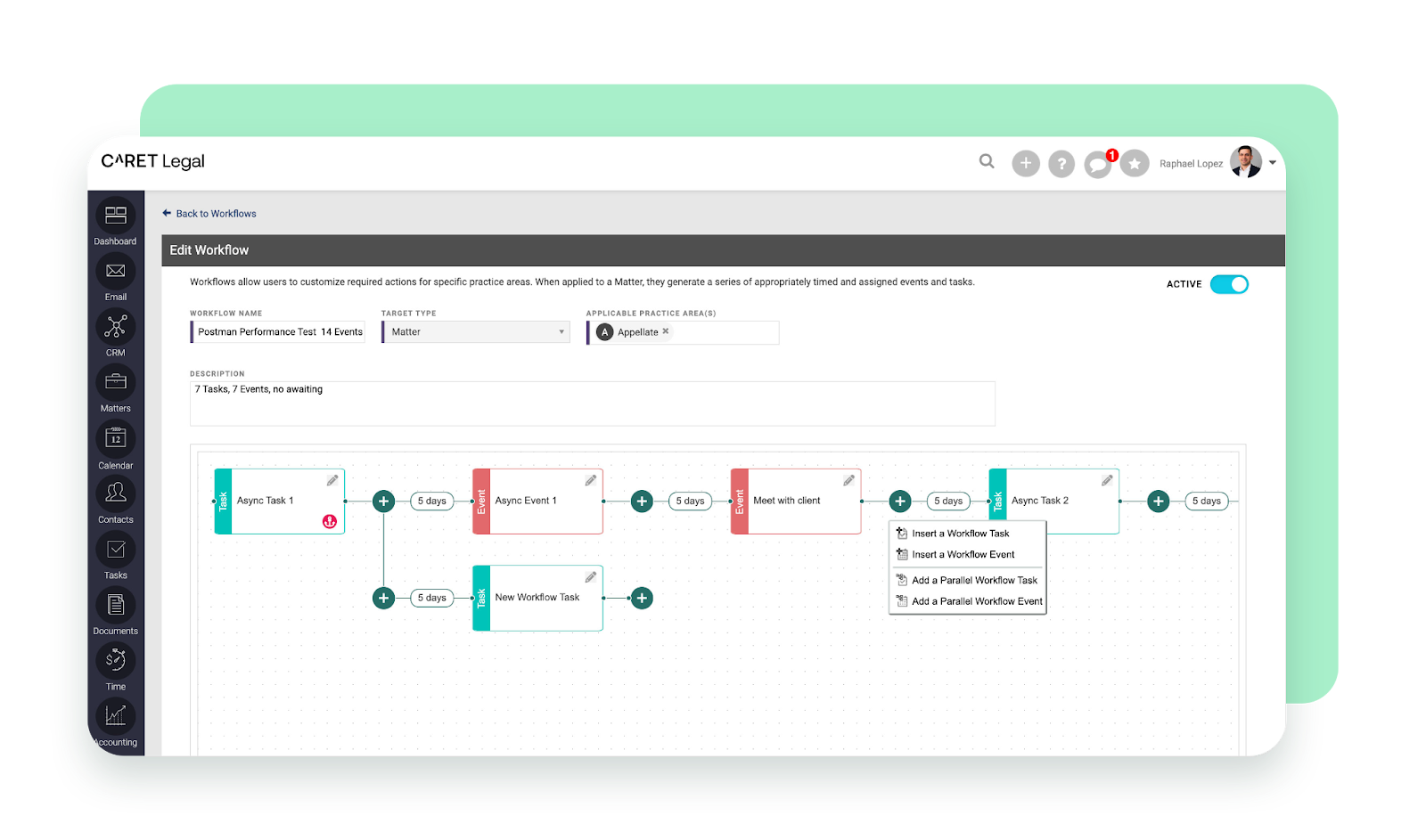Edit Async Event 1 pencil icon
The height and width of the screenshot is (840, 1426).
[590, 481]
